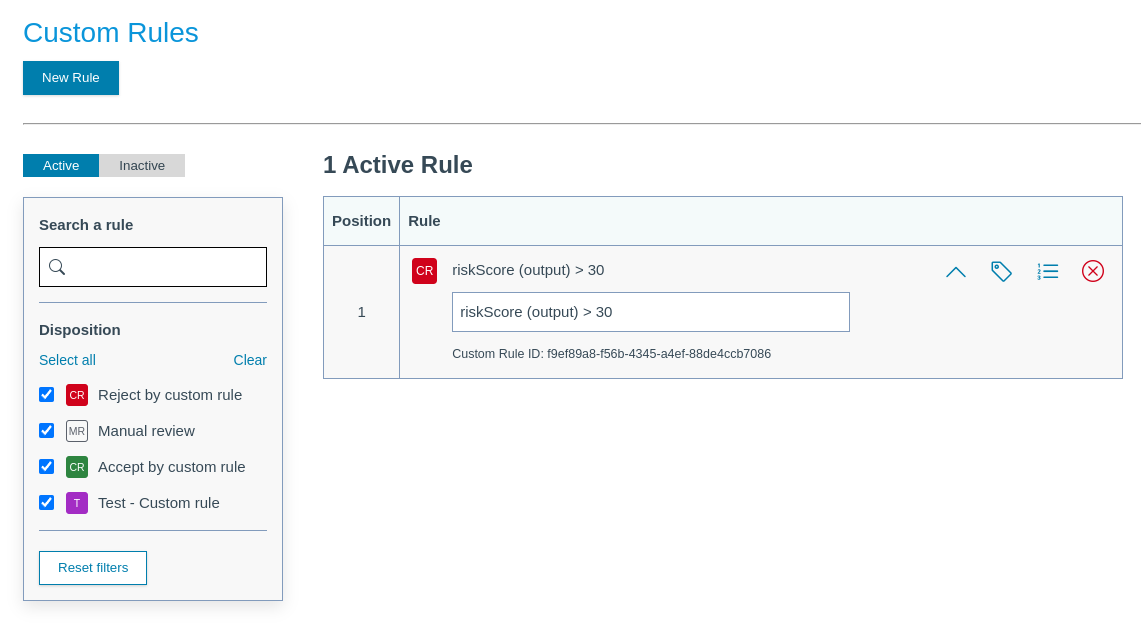Click the red CR badge next to riskScore rule

click(x=424, y=270)
